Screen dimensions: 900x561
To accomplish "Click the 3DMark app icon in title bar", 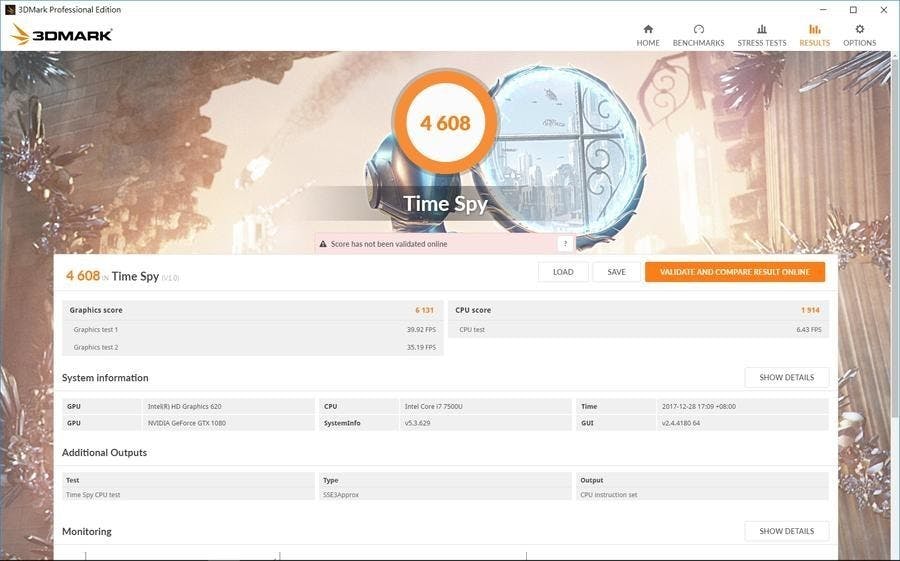I will (9, 9).
